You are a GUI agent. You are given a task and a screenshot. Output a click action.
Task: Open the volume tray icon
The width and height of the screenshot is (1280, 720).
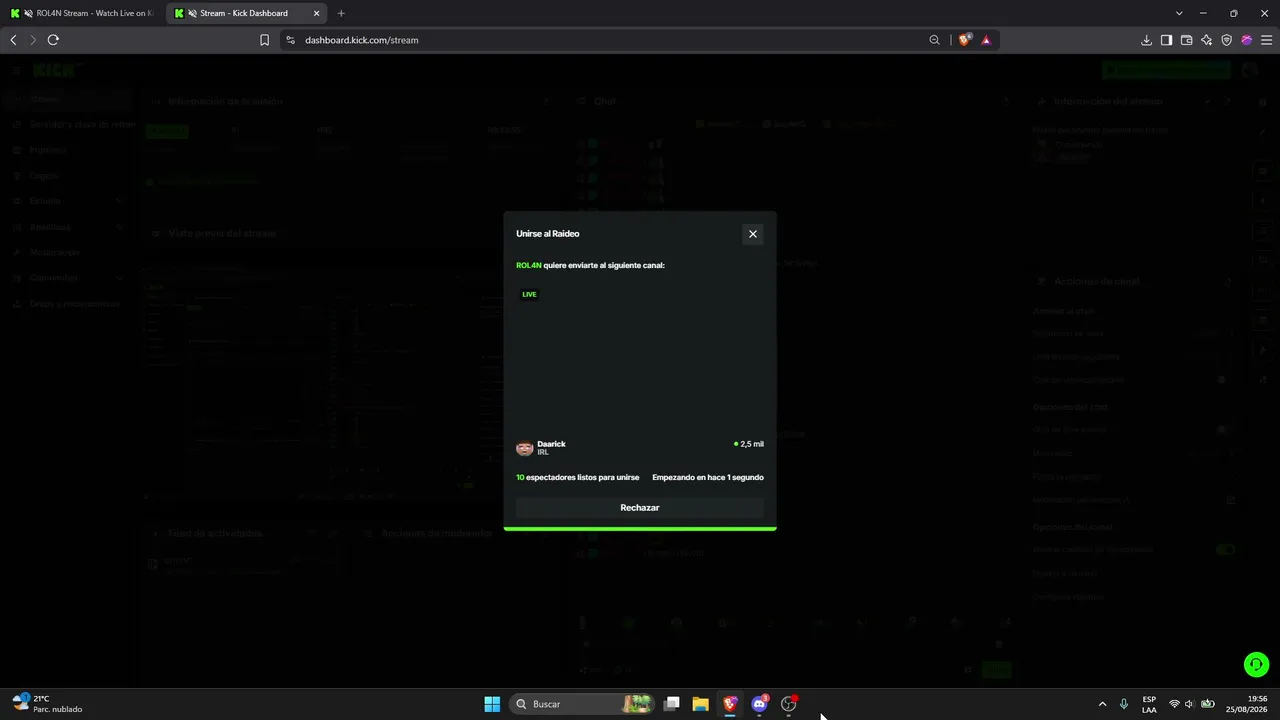coord(1189,704)
